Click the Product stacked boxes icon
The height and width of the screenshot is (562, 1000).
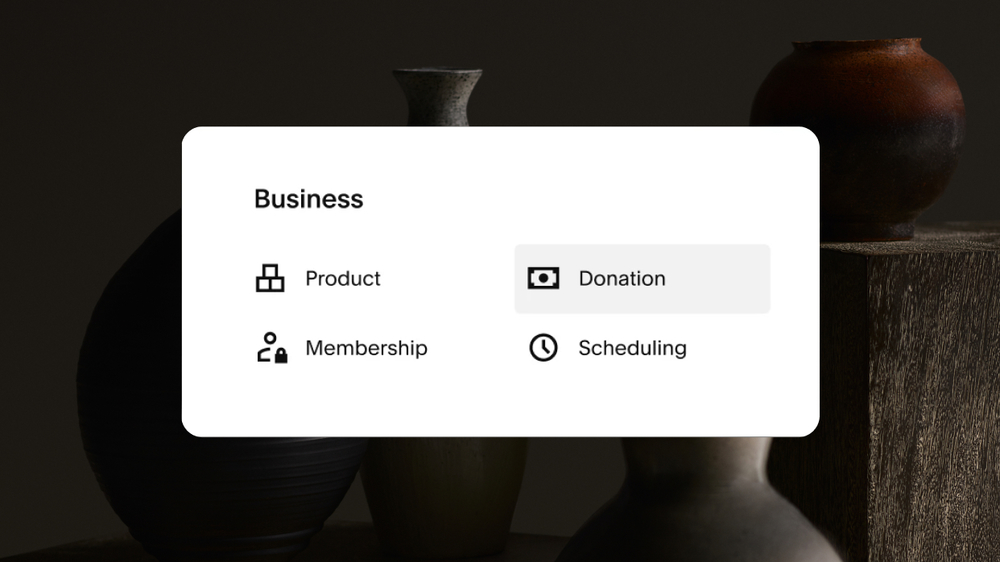[270, 278]
